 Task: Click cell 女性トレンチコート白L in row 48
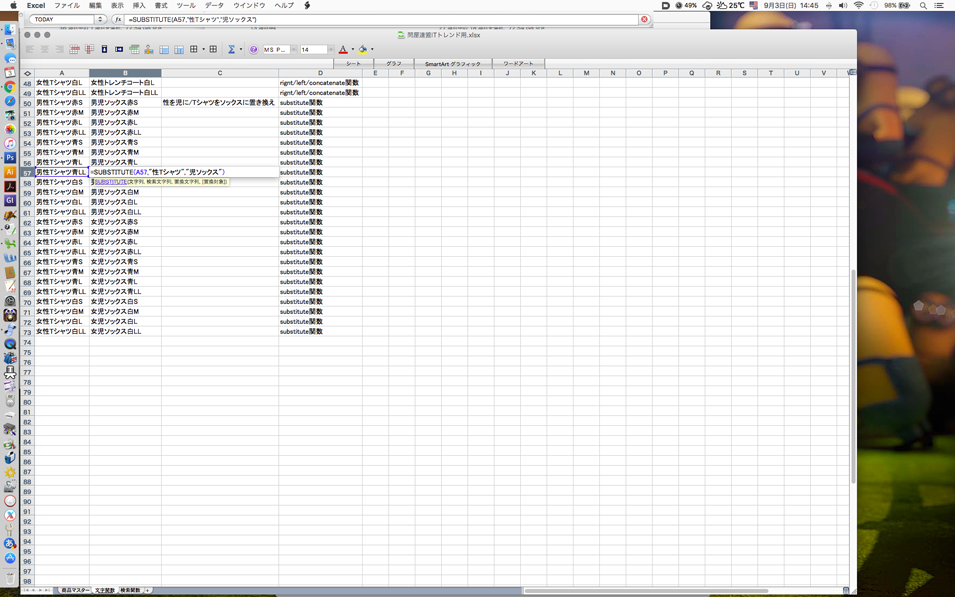click(125, 82)
